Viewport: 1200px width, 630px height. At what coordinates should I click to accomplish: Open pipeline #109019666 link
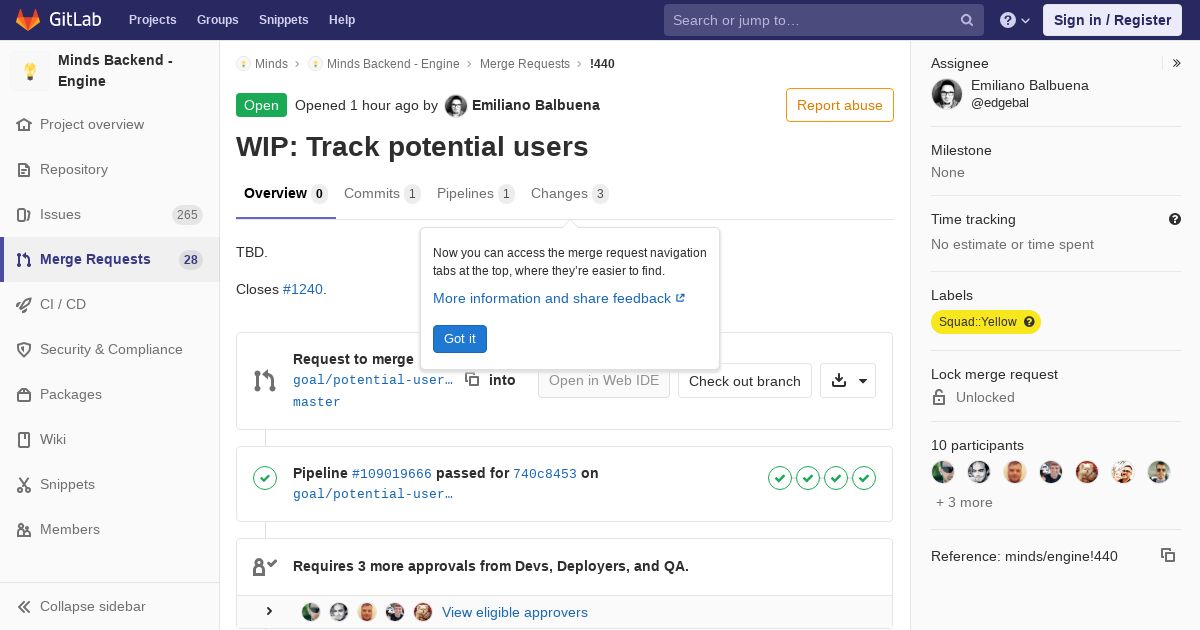[392, 474]
